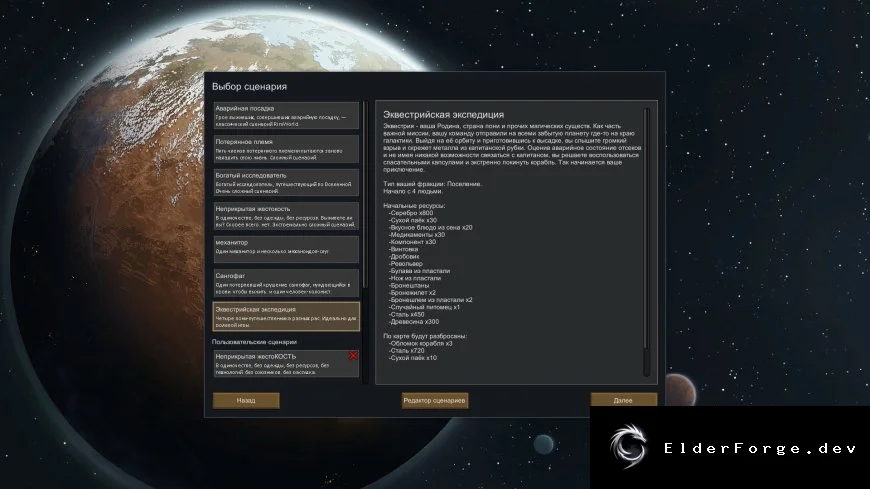870x489 pixels.
Task: Choose the Потерянное племя scenario
Action: [286, 149]
